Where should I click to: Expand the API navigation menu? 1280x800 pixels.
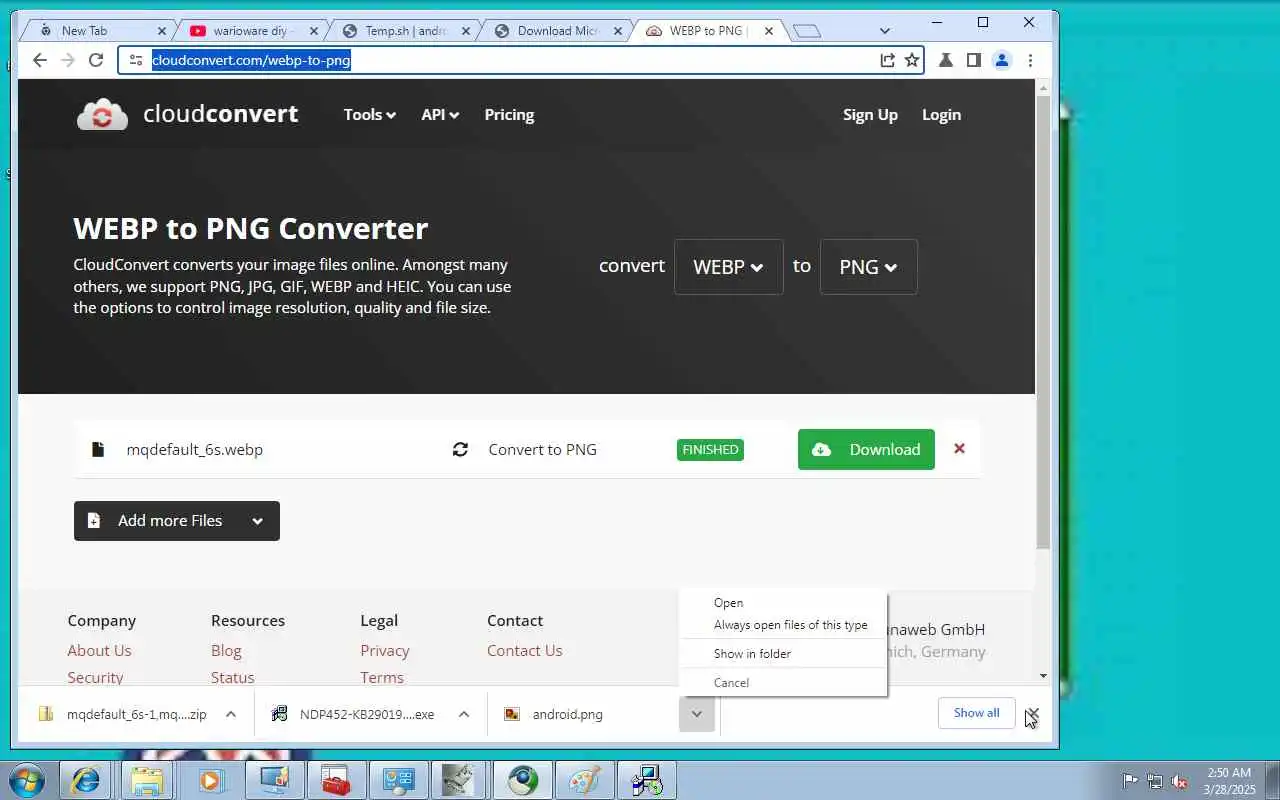pyautogui.click(x=440, y=115)
